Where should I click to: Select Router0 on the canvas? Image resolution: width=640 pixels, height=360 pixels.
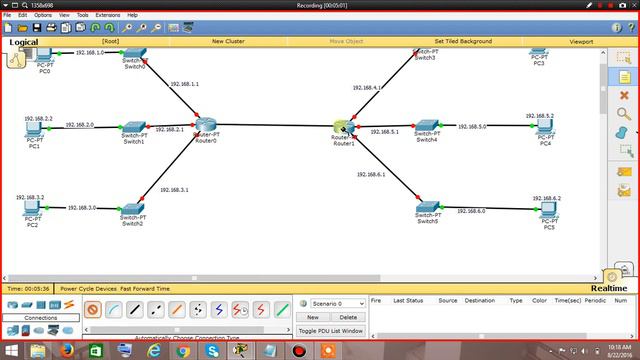(206, 124)
